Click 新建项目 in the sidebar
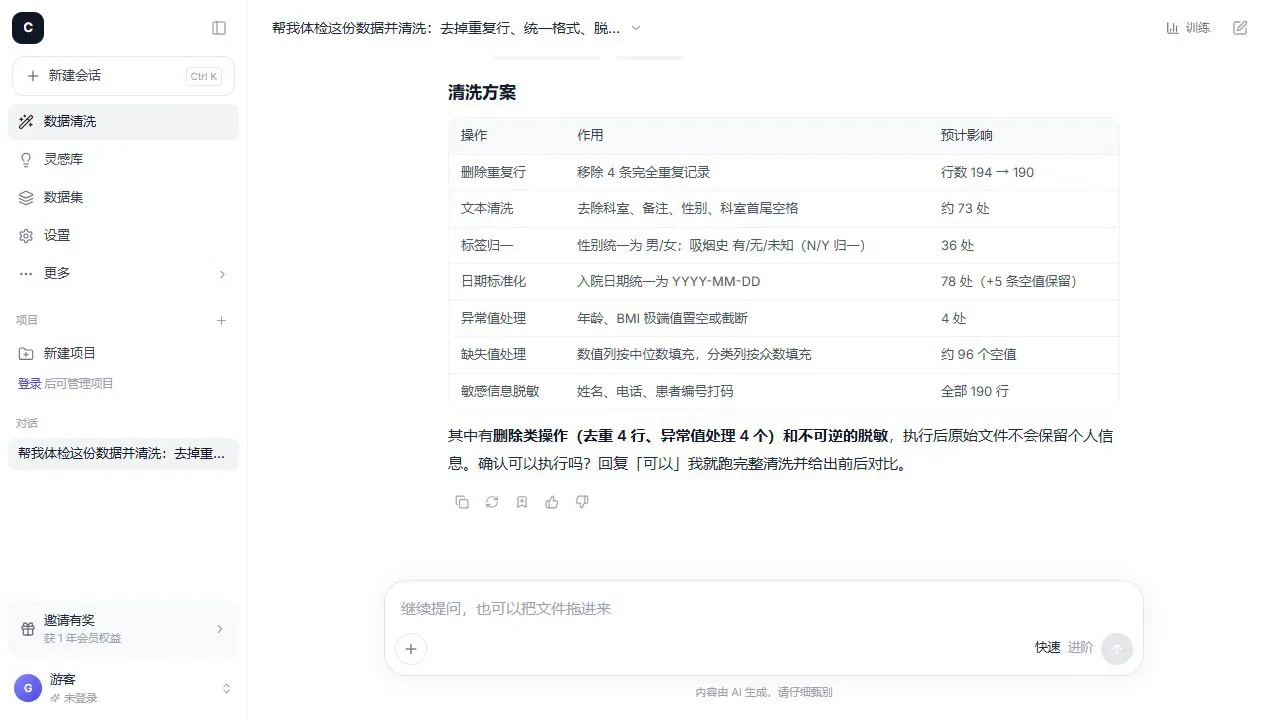The width and height of the screenshot is (1280, 720). pos(124,354)
